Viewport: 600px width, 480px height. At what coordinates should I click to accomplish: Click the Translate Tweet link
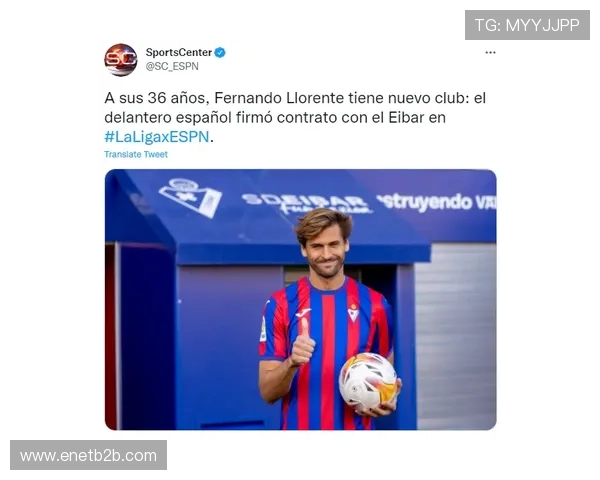pos(136,154)
